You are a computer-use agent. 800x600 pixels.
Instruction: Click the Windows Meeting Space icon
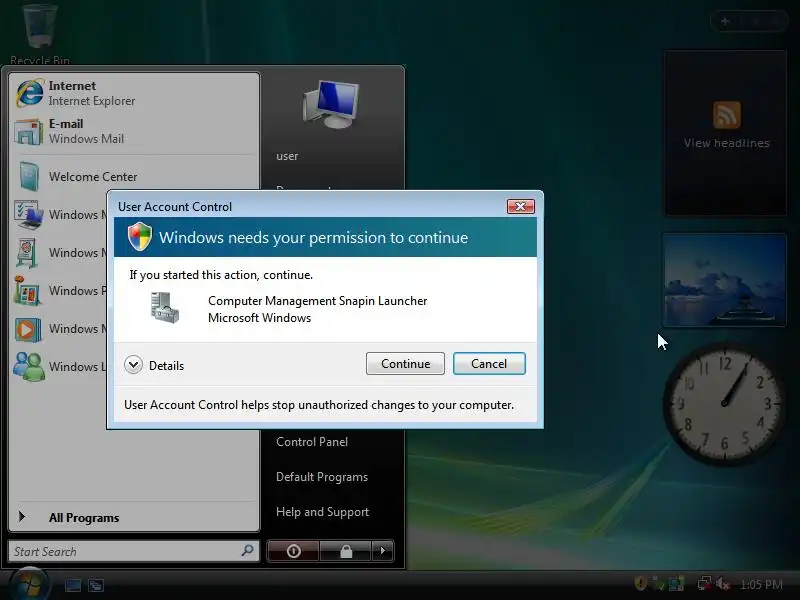click(28, 253)
